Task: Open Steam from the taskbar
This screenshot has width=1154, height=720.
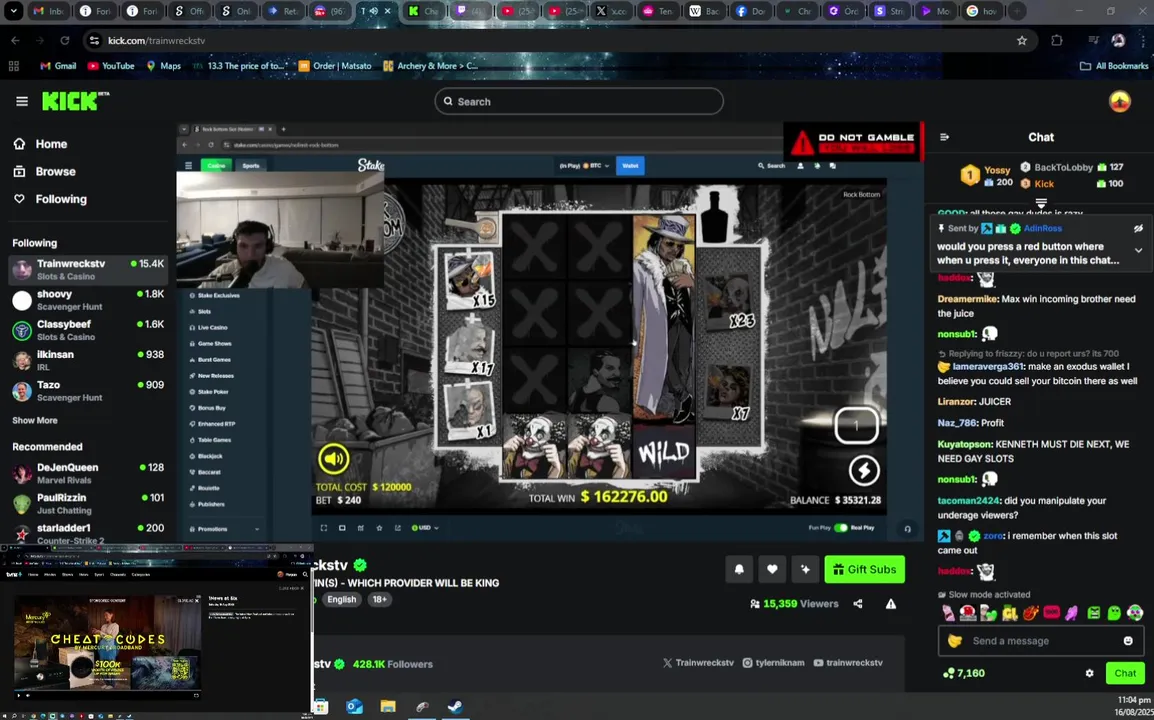Action: tap(456, 707)
